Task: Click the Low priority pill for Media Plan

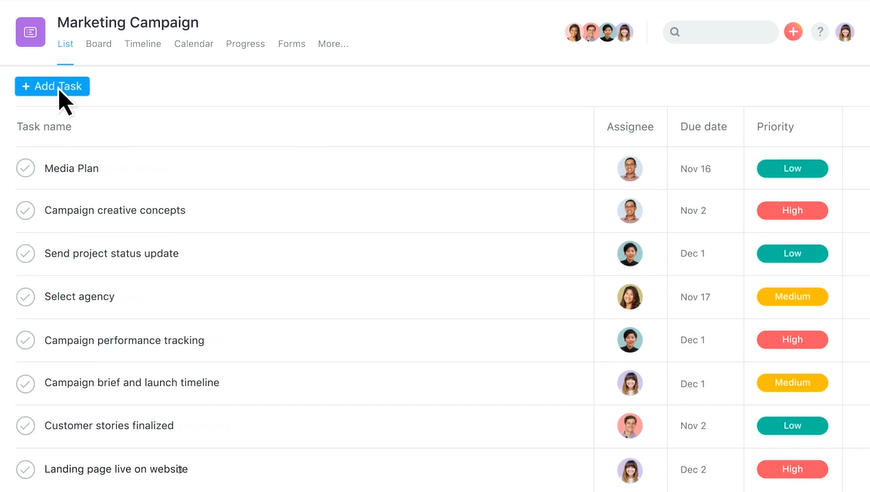Action: 792,168
